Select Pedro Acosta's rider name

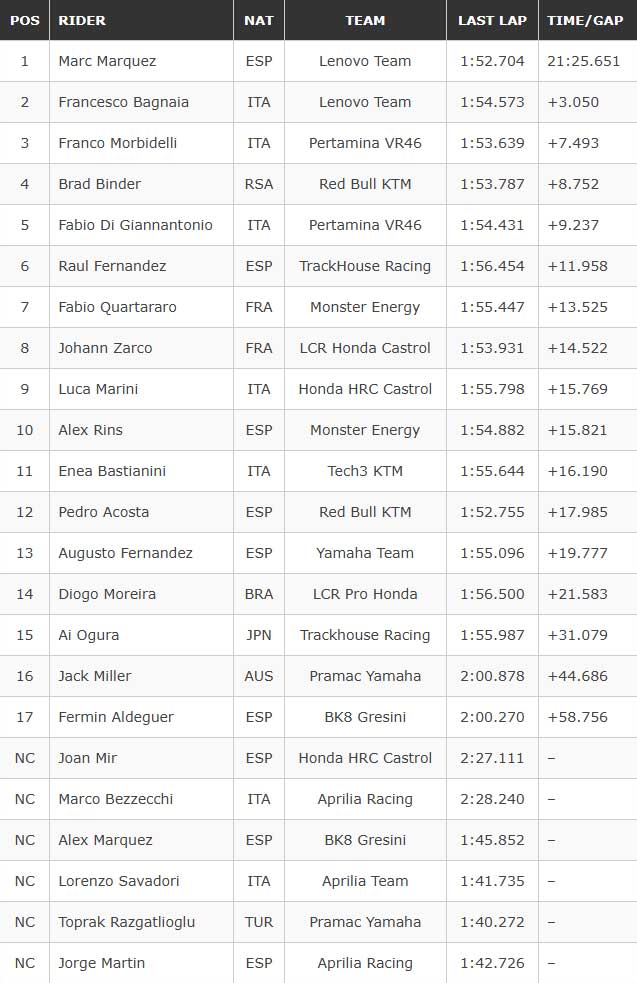[x=104, y=512]
